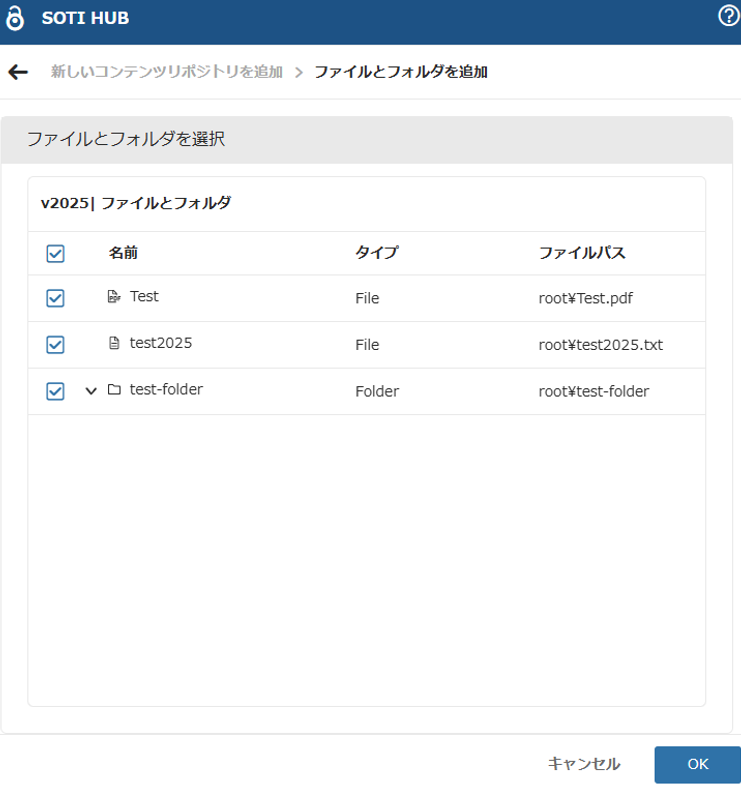Uncheck the test2025 file checkbox

tap(55, 345)
